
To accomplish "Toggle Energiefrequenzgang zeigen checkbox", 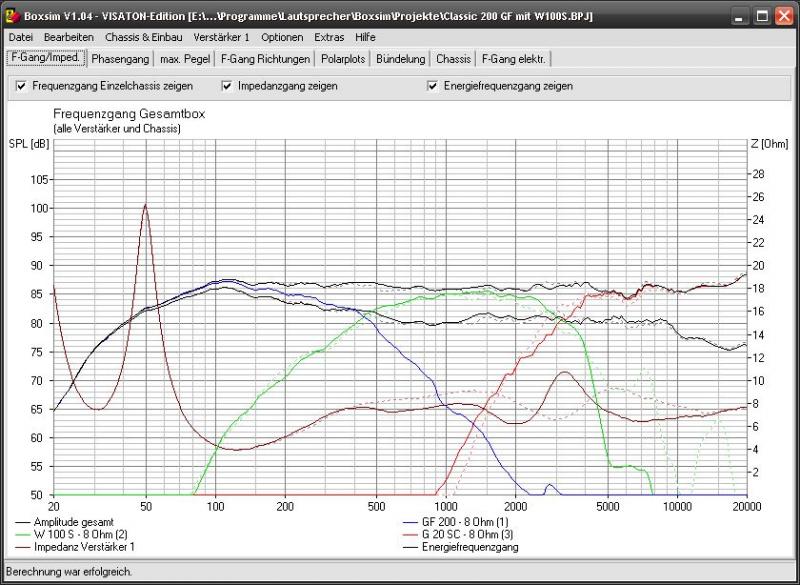I will tap(432, 86).
